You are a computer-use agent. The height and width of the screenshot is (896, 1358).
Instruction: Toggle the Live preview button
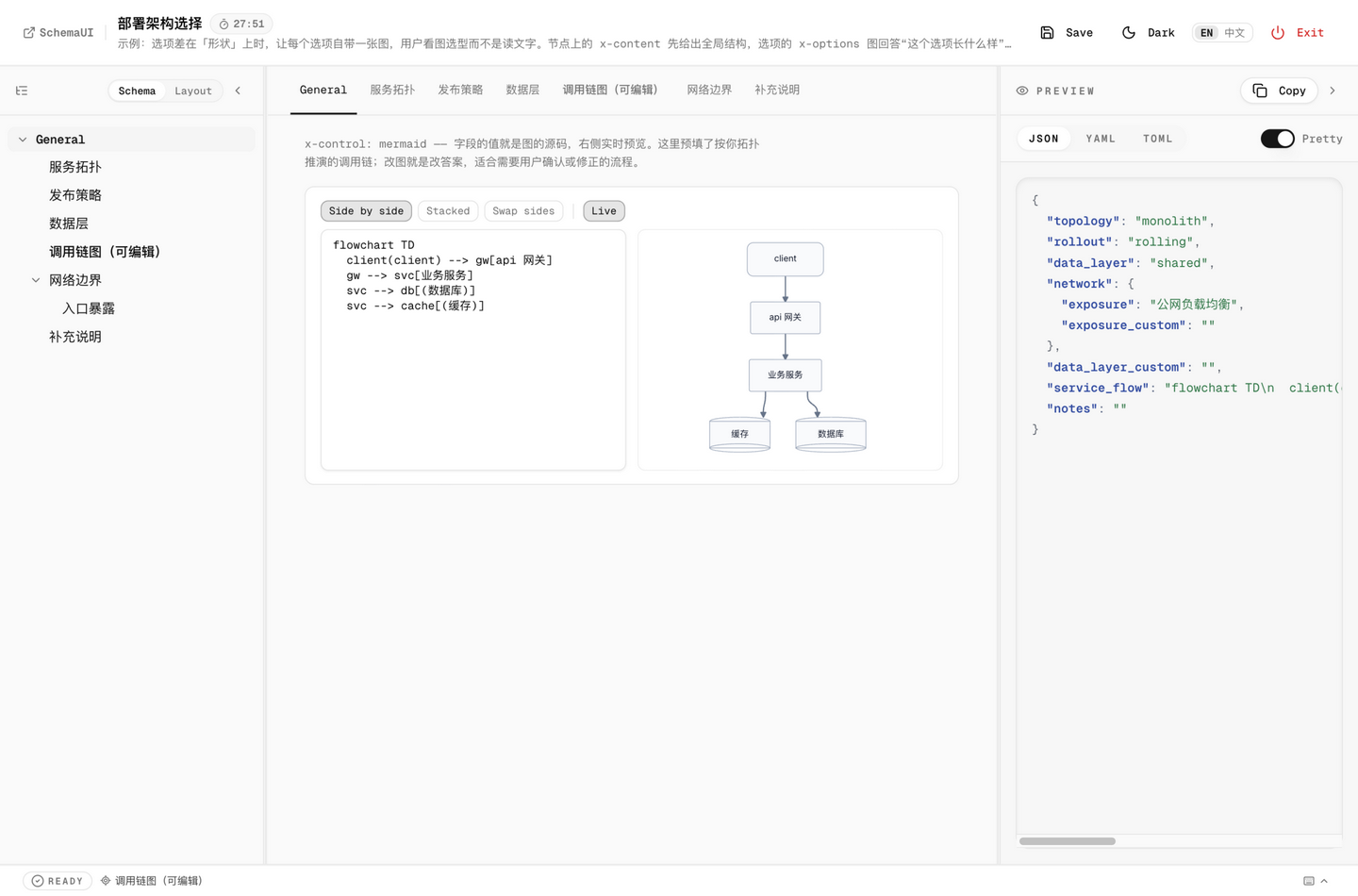[604, 211]
